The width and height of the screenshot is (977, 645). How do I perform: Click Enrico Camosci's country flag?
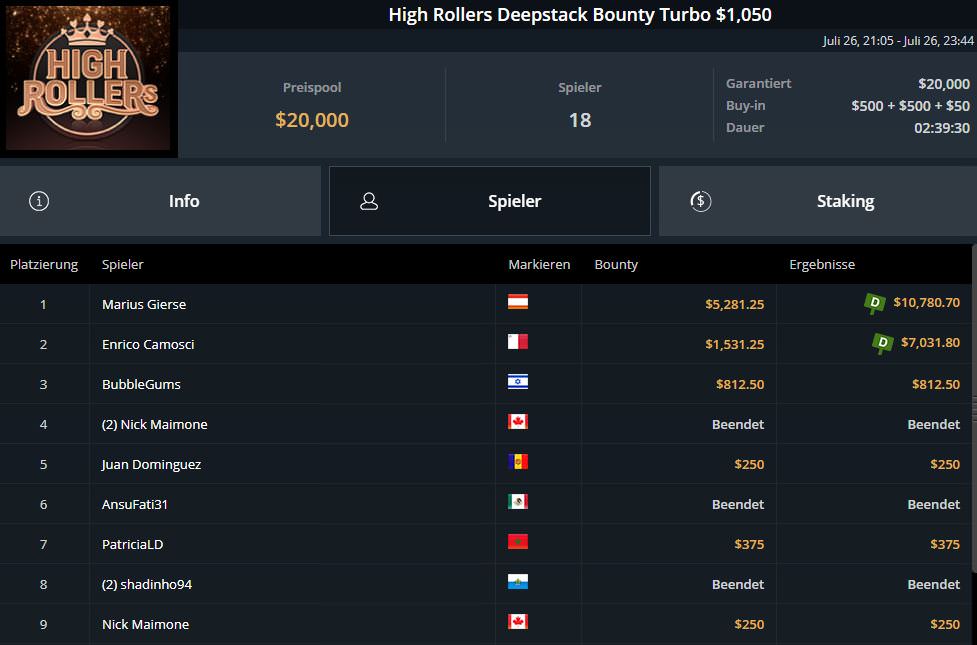pos(518,342)
